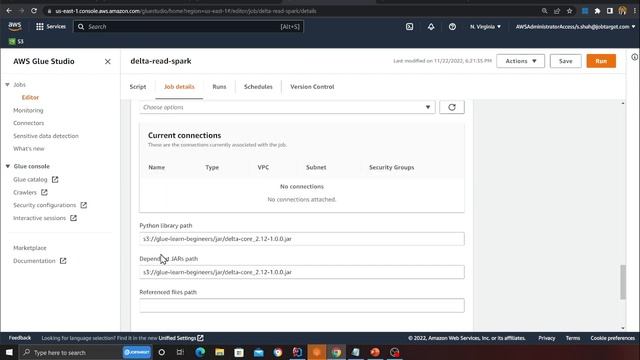Open browser extensions puzzle icon
This screenshot has height=360, width=640.
tap(597, 11)
